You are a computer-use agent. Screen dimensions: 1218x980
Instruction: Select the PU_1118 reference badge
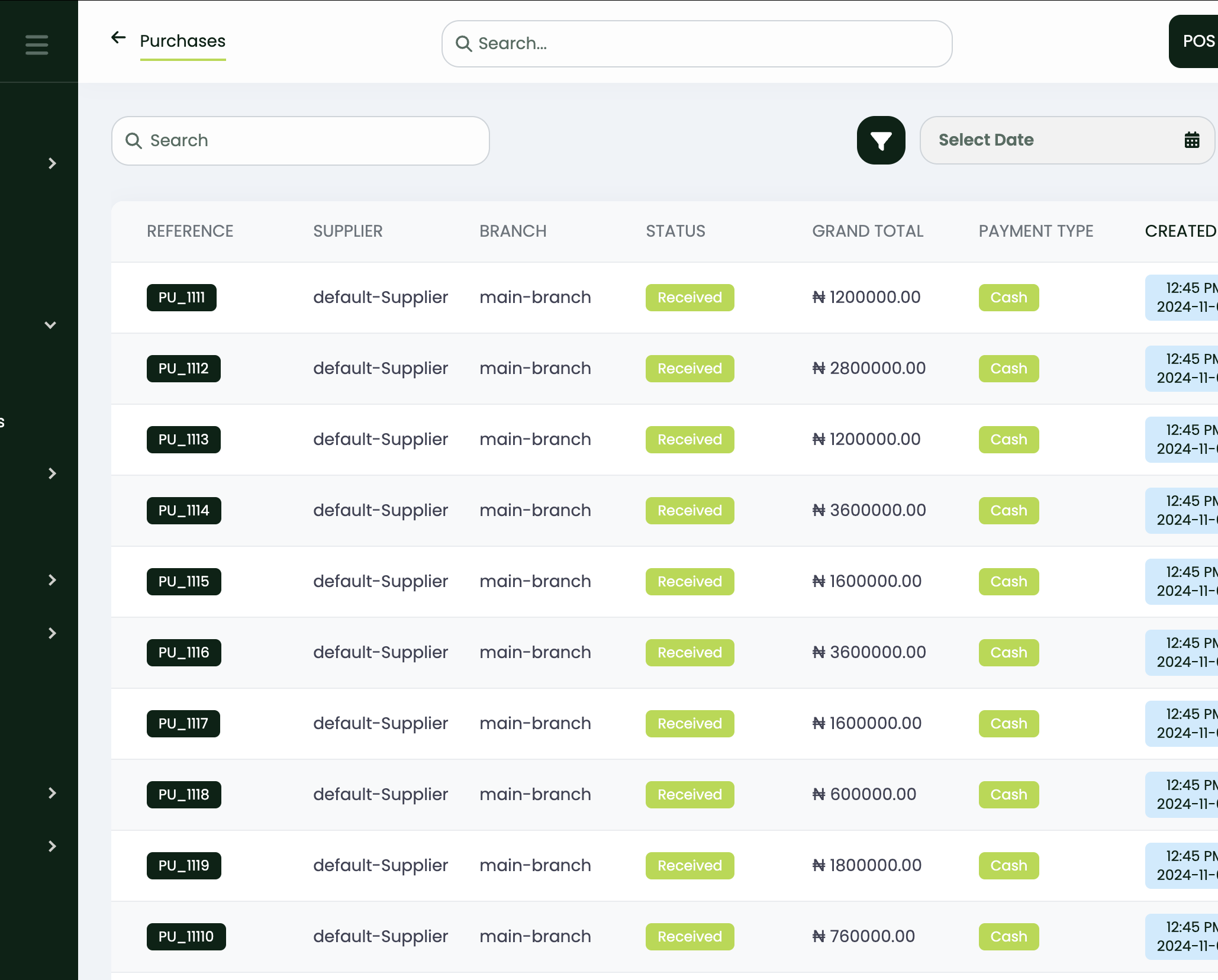click(183, 795)
